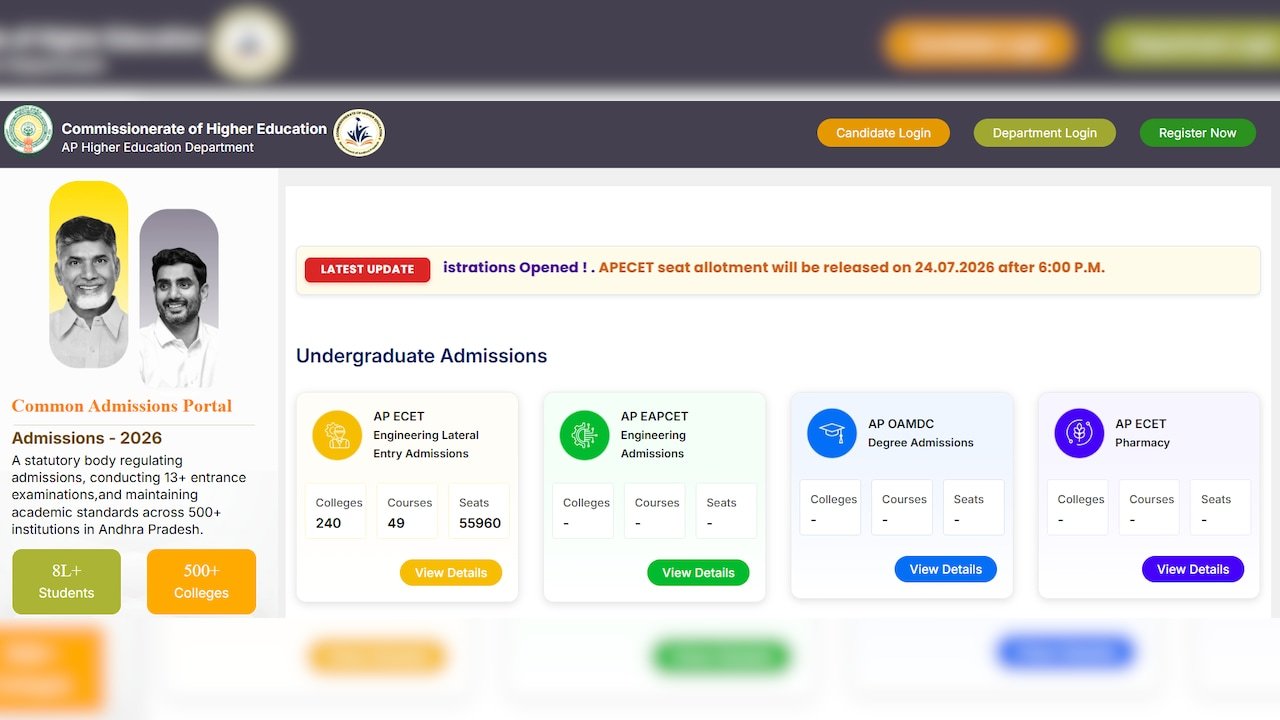
Task: Click the 500+ Colleges tile
Action: point(201,582)
